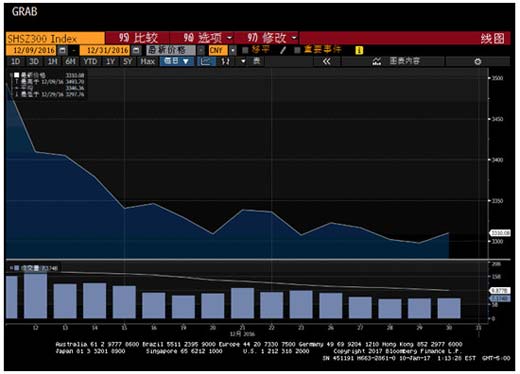Viewport: 520px width, 374px height.
Task: Click the Max range button
Action: (148, 61)
